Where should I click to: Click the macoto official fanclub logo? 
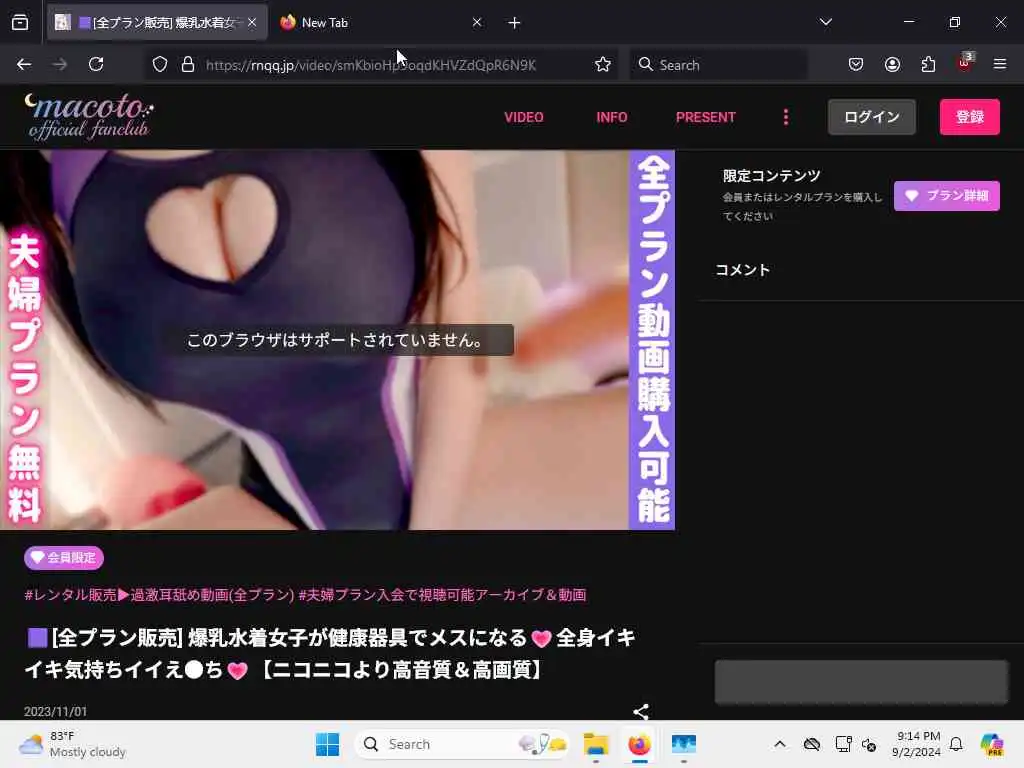click(x=89, y=117)
